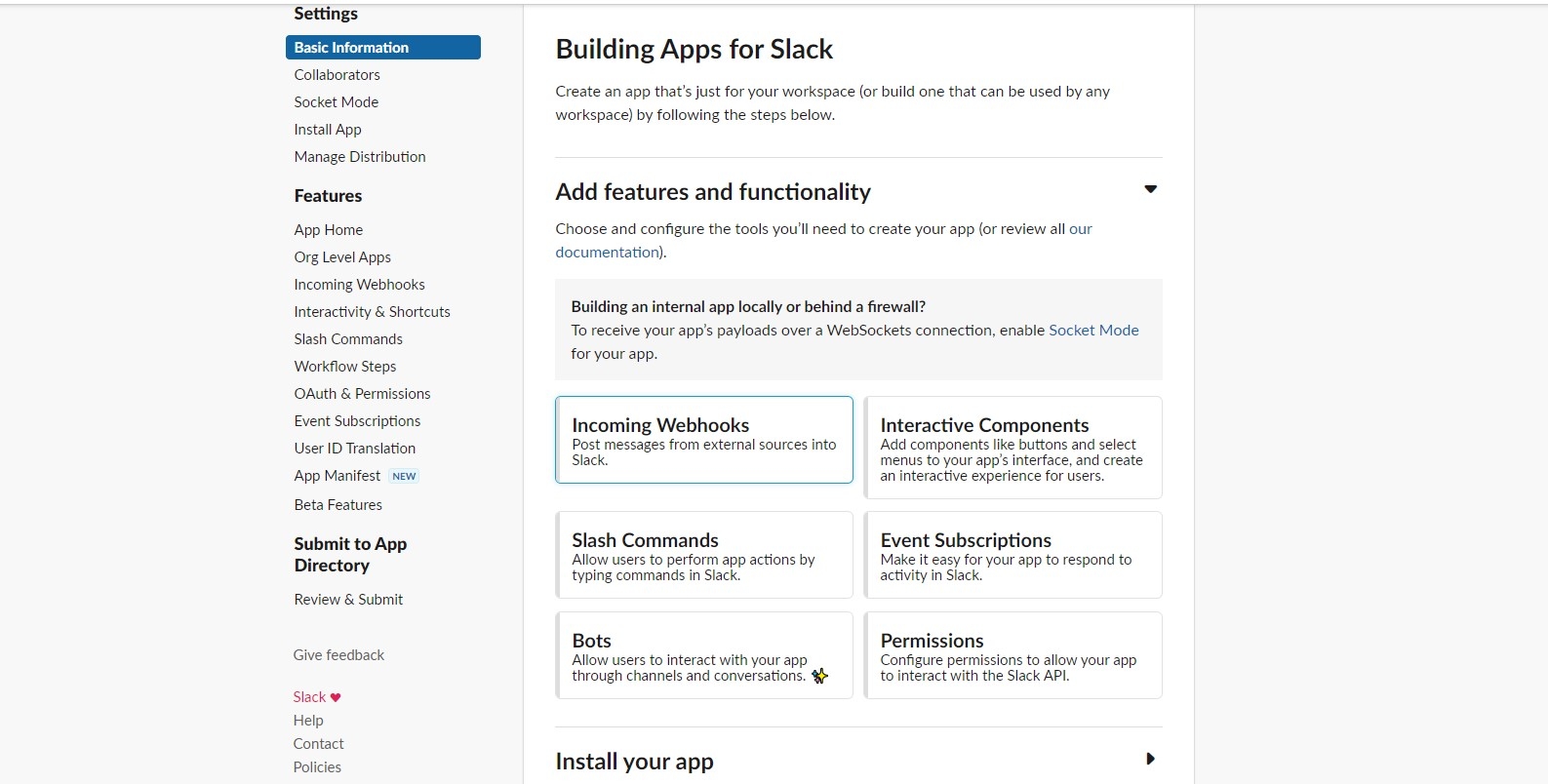1548x784 pixels.
Task: Go to Slash Commands in sidebar
Action: [348, 338]
